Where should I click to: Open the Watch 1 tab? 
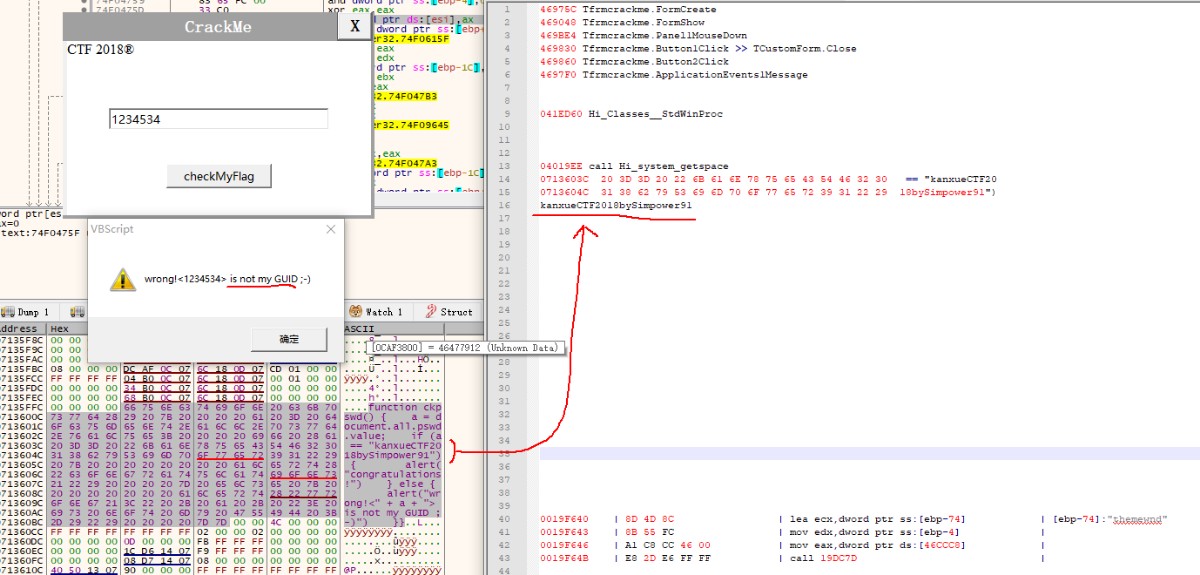pyautogui.click(x=377, y=312)
